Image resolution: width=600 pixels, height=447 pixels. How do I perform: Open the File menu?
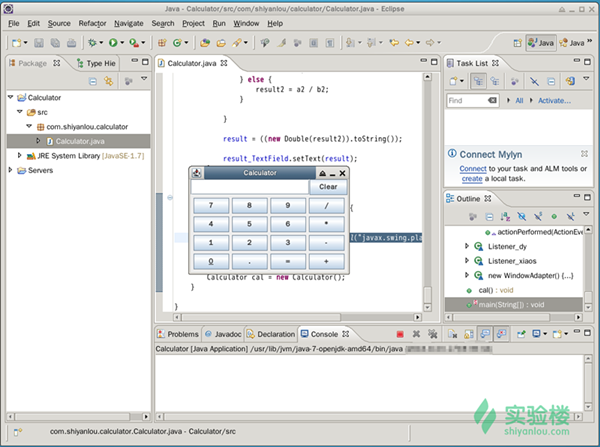coord(14,23)
